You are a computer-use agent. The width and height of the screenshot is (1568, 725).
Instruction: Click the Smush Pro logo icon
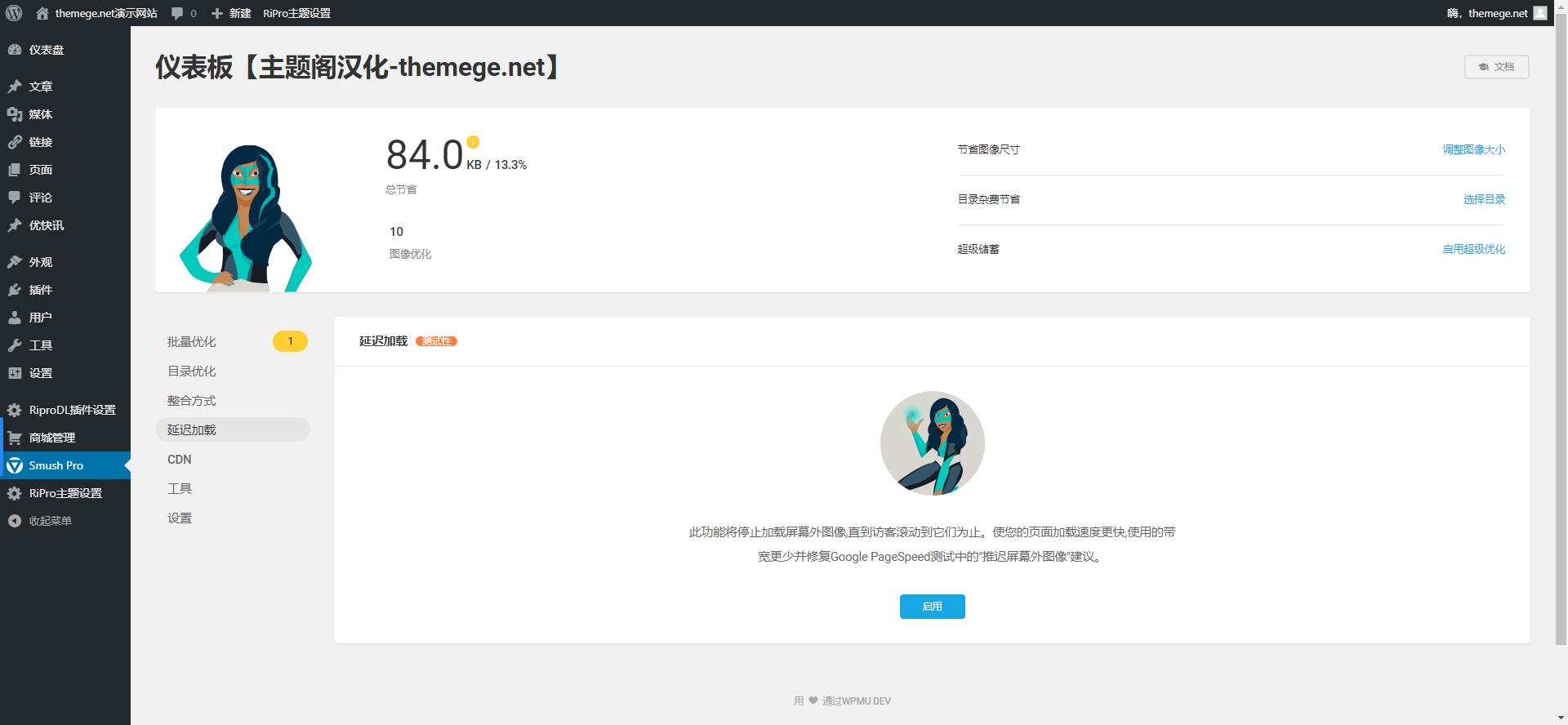click(15, 465)
